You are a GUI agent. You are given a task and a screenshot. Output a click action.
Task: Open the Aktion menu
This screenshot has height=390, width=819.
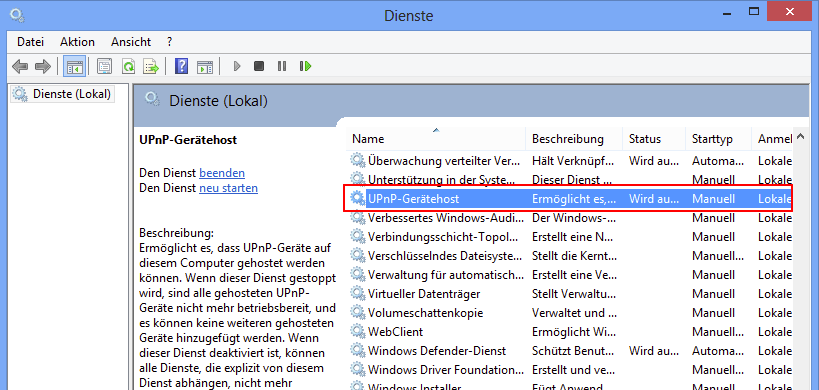tap(77, 42)
